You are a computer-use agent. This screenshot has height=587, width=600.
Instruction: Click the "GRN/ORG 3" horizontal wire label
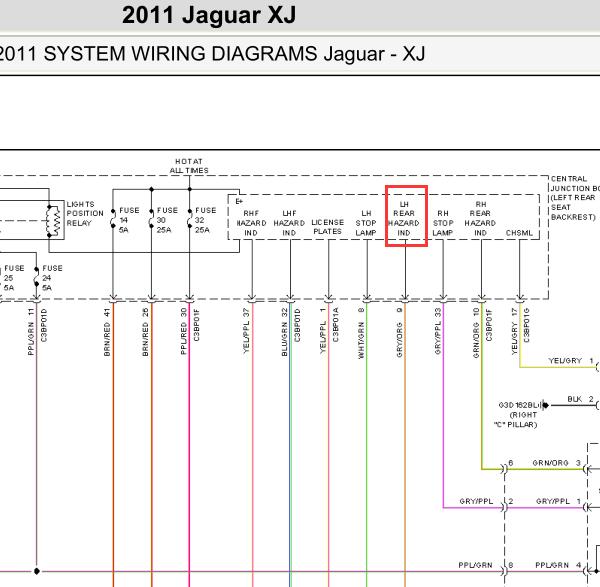coord(557,463)
